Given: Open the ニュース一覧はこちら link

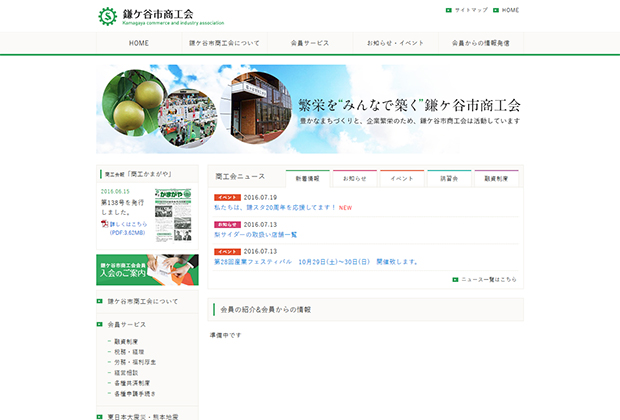Looking at the screenshot, I should tap(489, 279).
